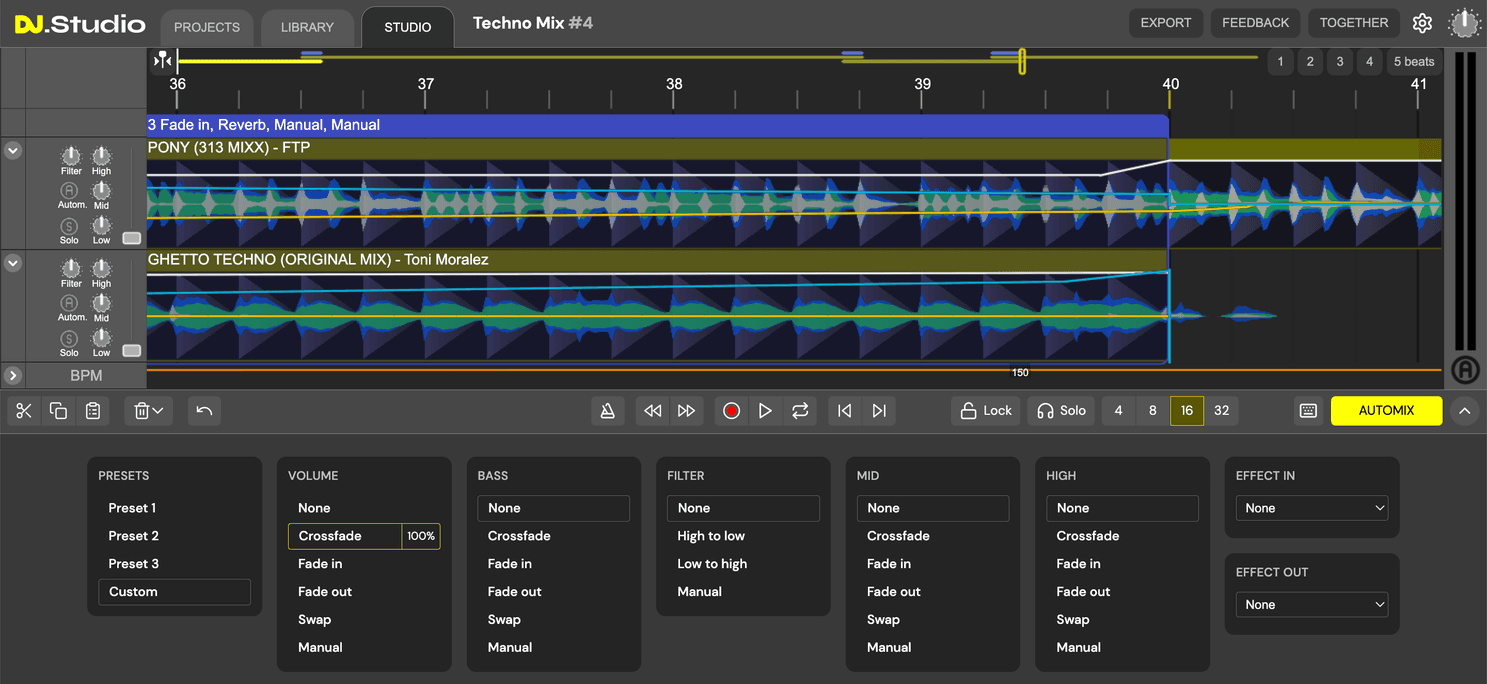Set zoom to 5 beats

1414,62
